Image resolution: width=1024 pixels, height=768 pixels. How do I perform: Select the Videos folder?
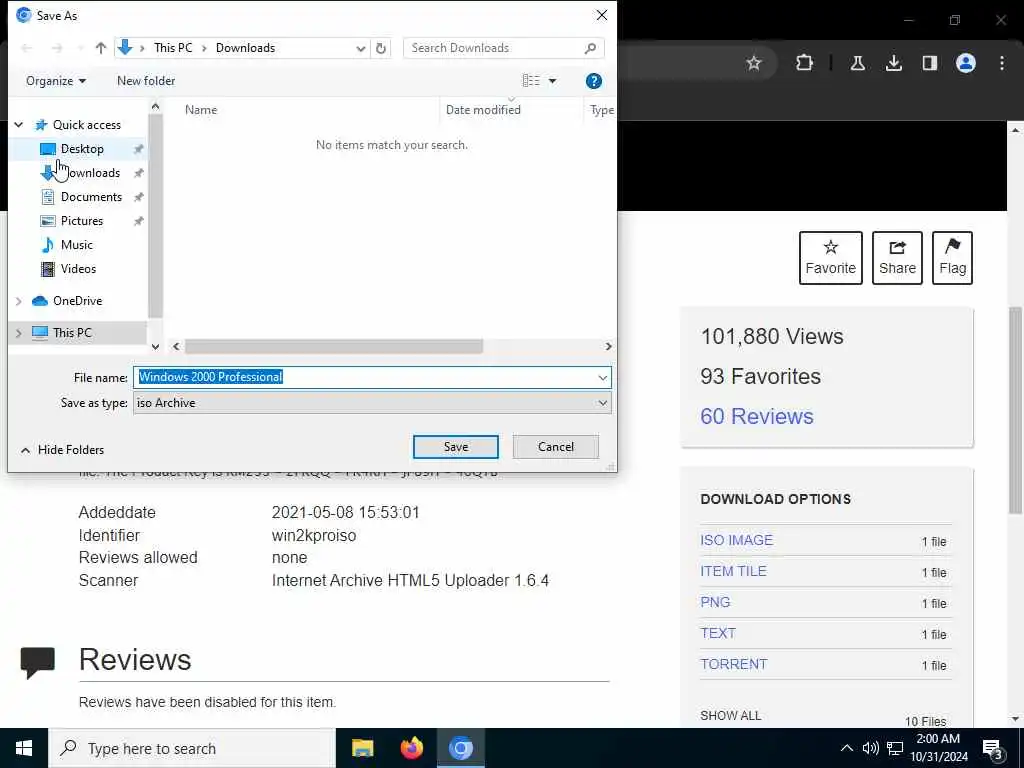(78, 269)
